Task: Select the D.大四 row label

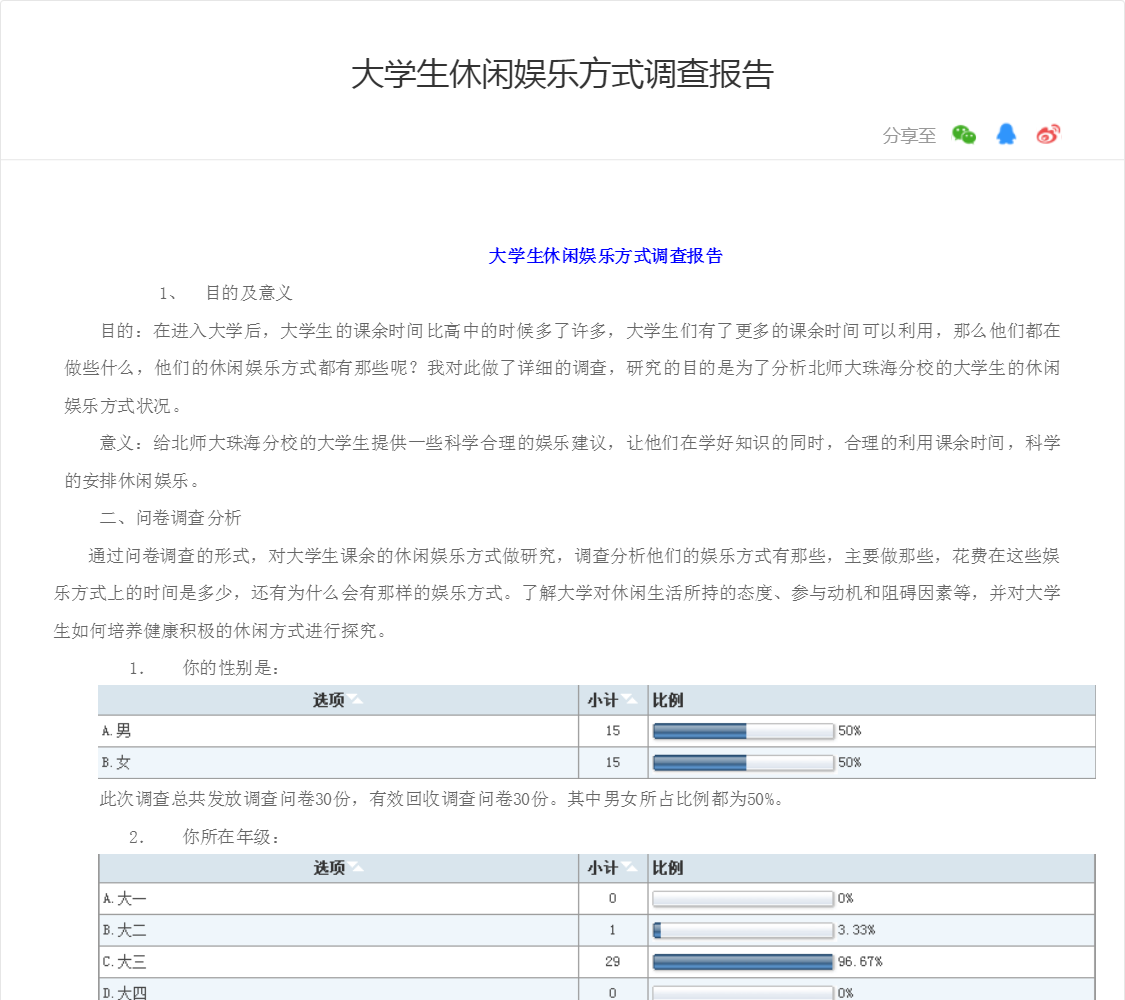Action: pos(124,993)
